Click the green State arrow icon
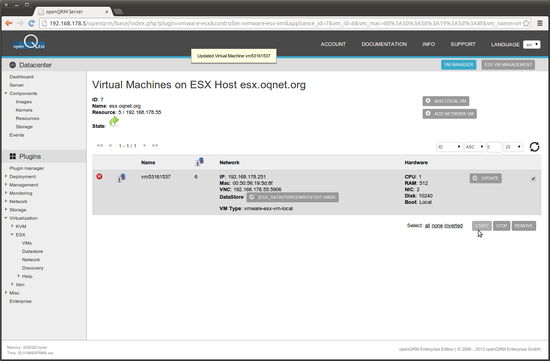This screenshot has width=550, height=361. point(114,121)
